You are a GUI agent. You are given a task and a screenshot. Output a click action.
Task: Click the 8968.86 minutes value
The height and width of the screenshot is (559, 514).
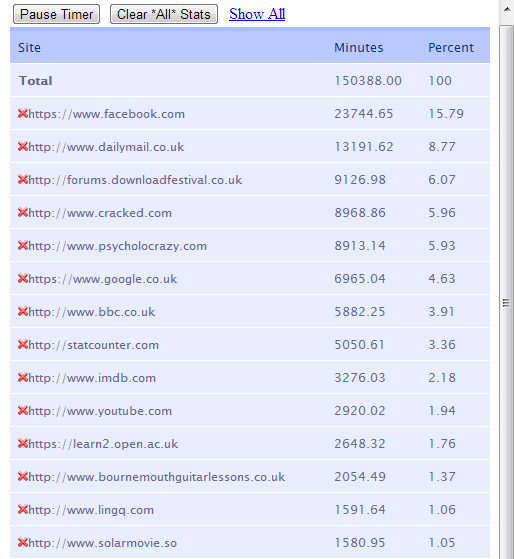[x=360, y=212]
